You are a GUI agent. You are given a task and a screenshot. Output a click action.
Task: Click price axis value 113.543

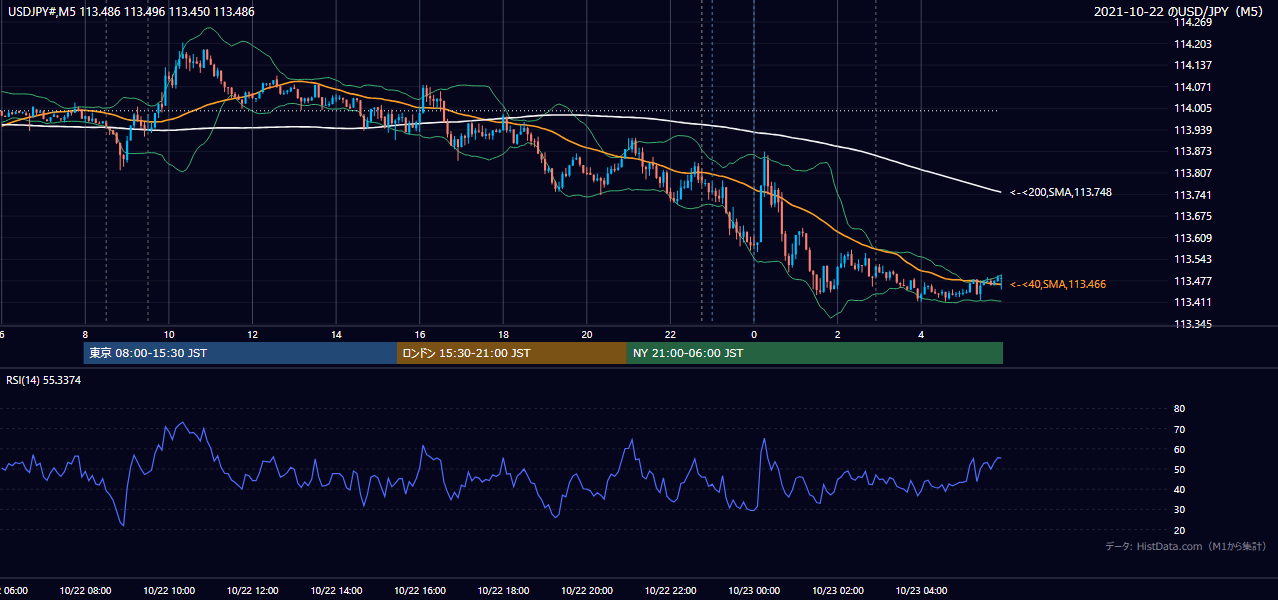pos(1192,259)
